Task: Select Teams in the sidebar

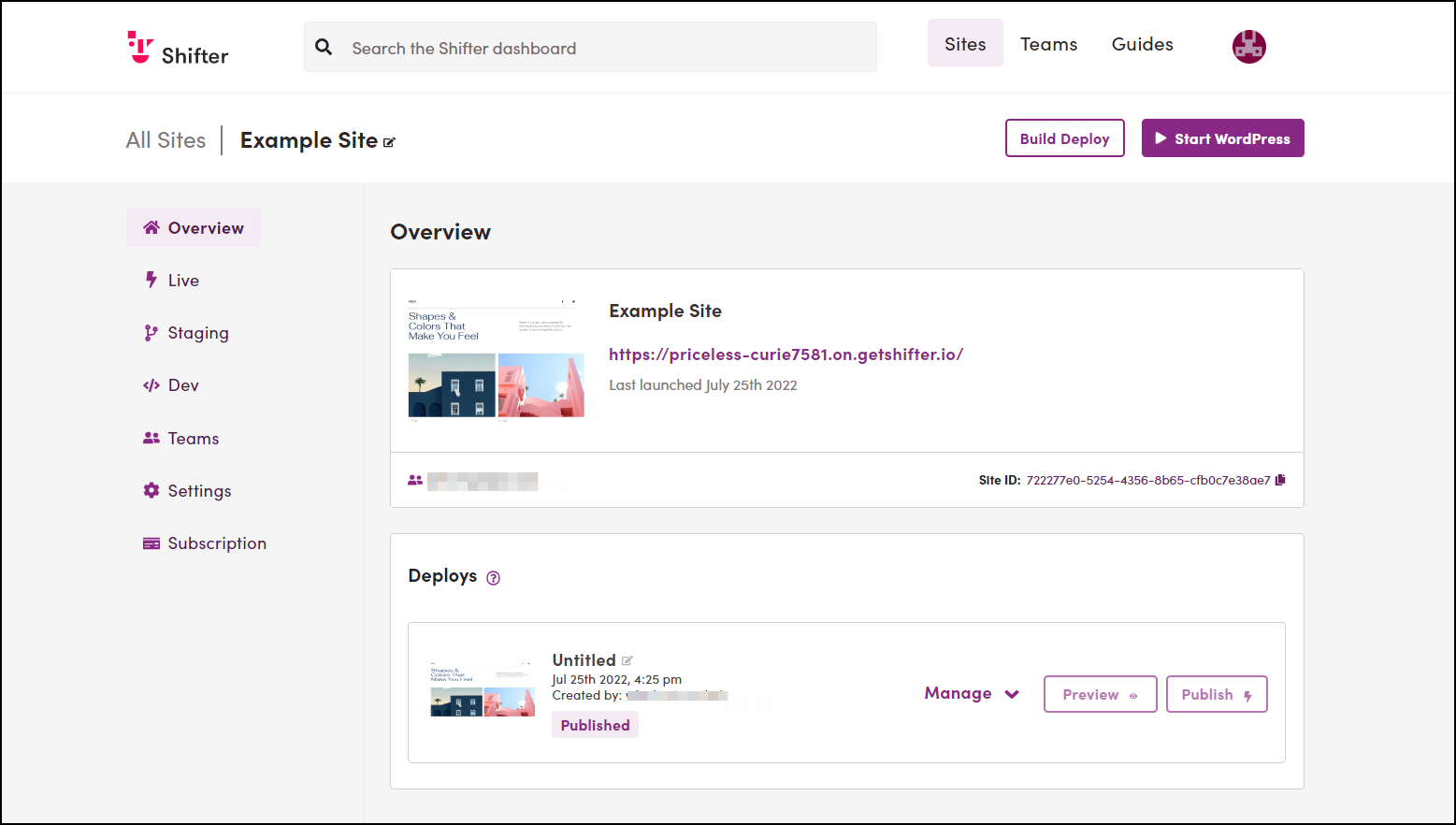Action: pyautogui.click(x=180, y=438)
